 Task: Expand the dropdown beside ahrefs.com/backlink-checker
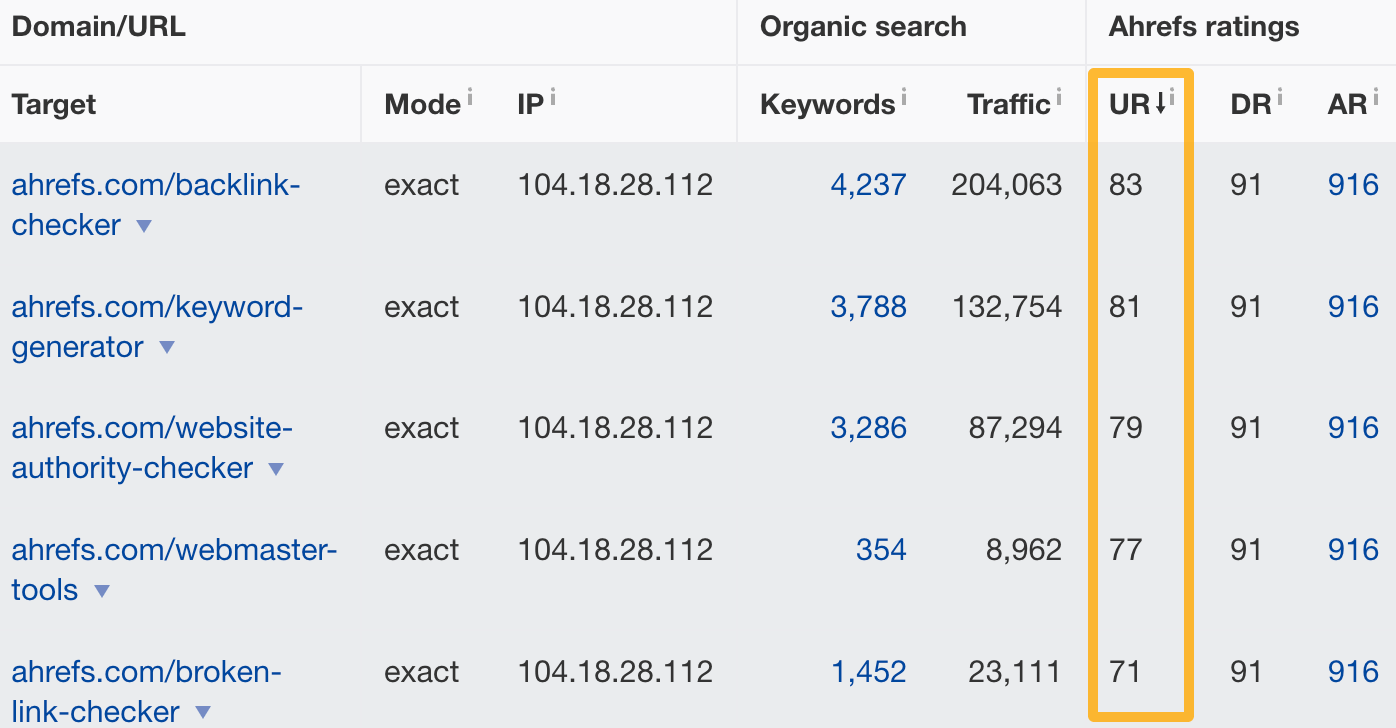[x=143, y=226]
